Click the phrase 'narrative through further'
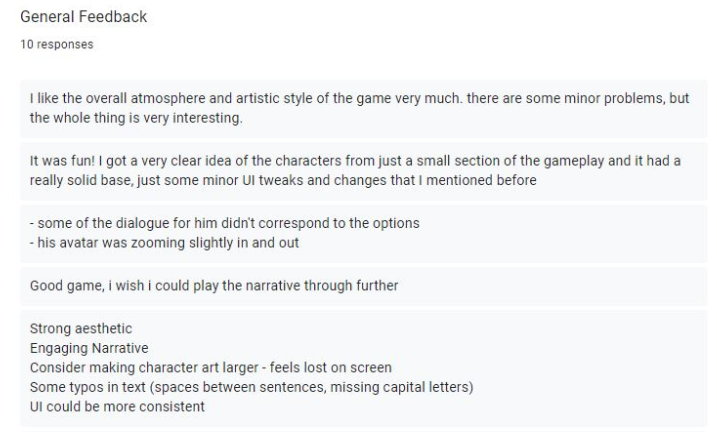 click(x=322, y=286)
